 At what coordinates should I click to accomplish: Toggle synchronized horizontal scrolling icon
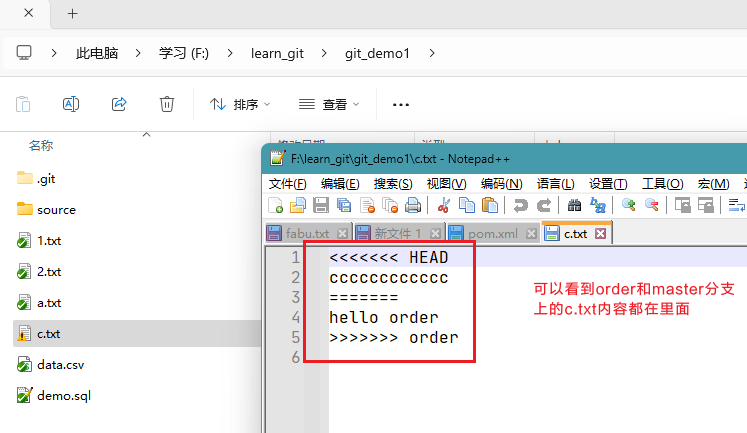click(706, 205)
